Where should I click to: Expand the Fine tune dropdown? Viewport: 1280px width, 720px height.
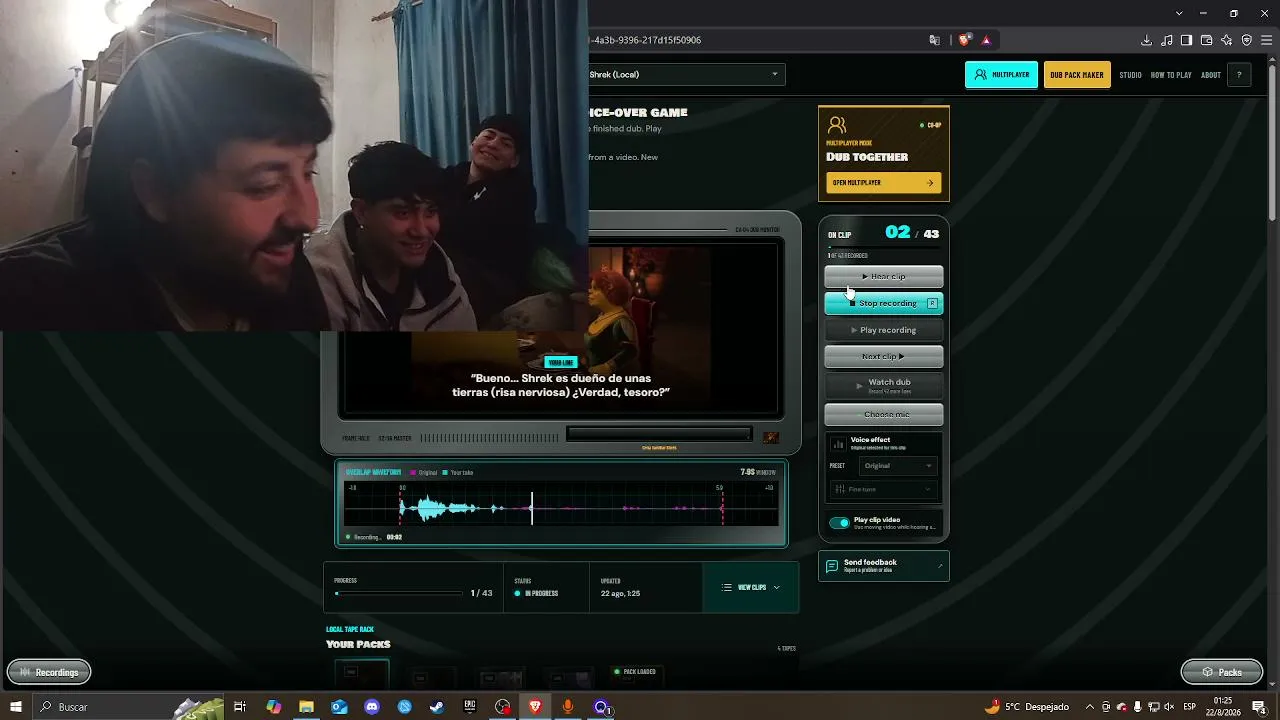tap(884, 489)
